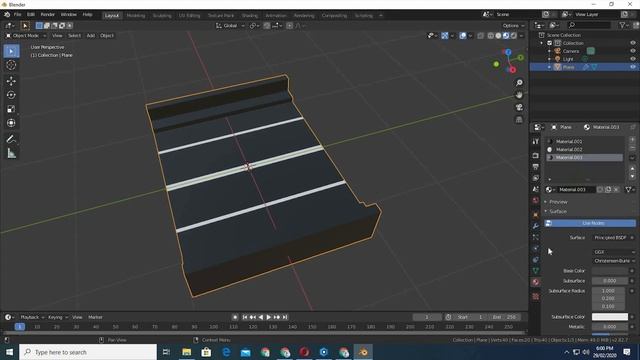Click the Base Color swatch
Viewport: 640px width, 360px height.
[x=610, y=271]
